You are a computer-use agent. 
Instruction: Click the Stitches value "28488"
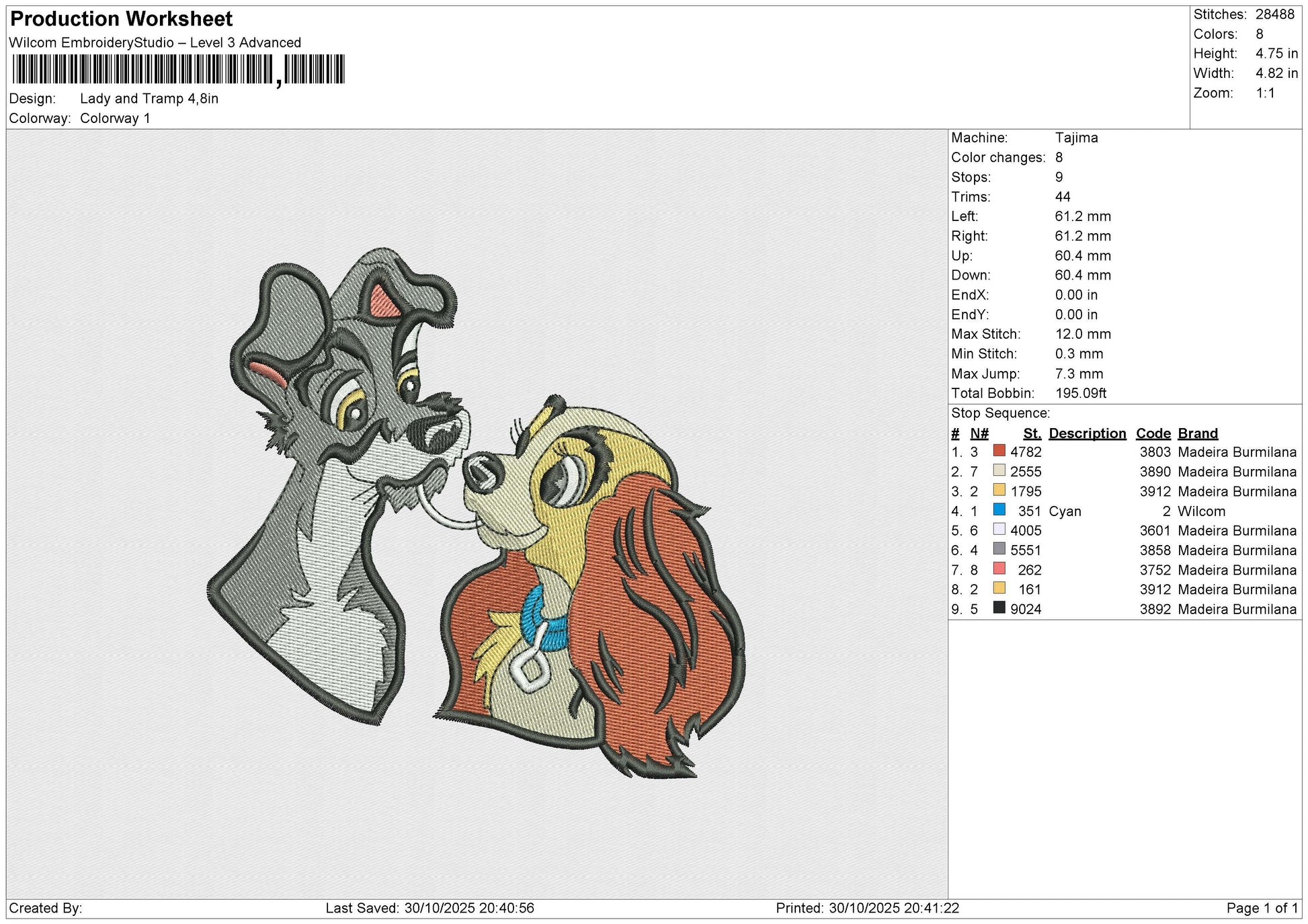1275,15
